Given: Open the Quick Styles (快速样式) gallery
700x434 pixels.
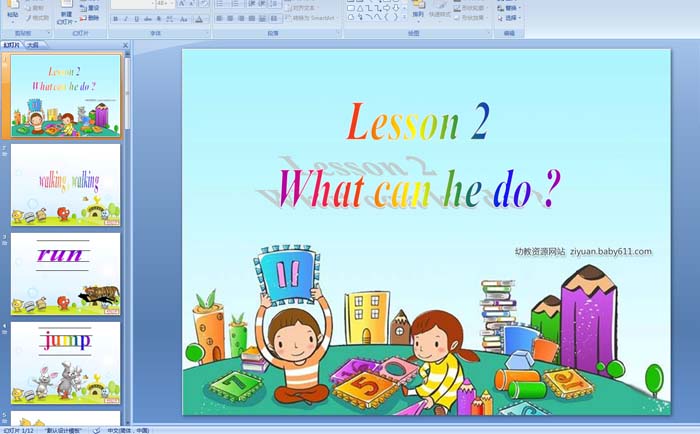Looking at the screenshot, I should tap(440, 13).
